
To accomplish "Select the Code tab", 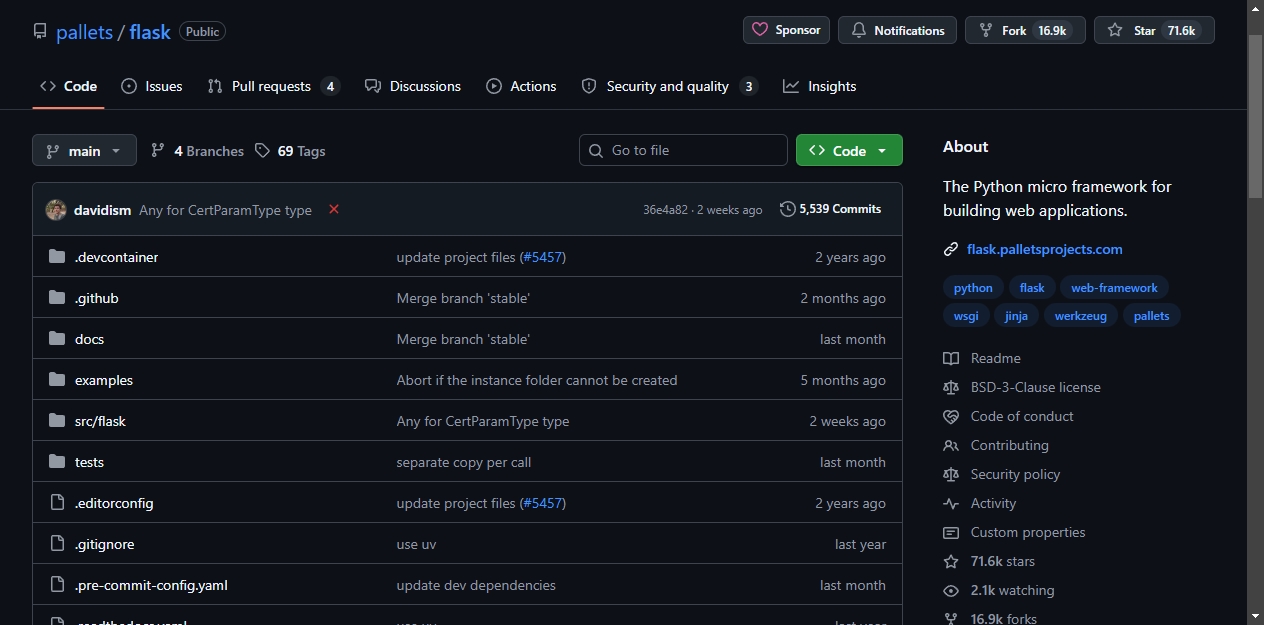I will (68, 86).
